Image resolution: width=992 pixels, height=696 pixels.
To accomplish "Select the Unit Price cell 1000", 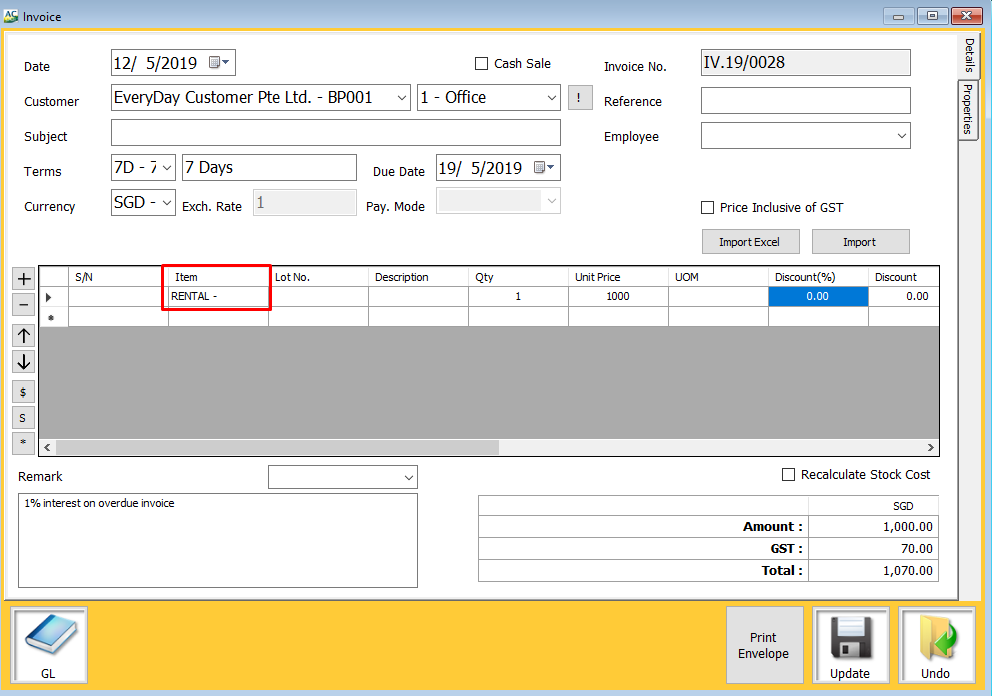I will coord(618,297).
